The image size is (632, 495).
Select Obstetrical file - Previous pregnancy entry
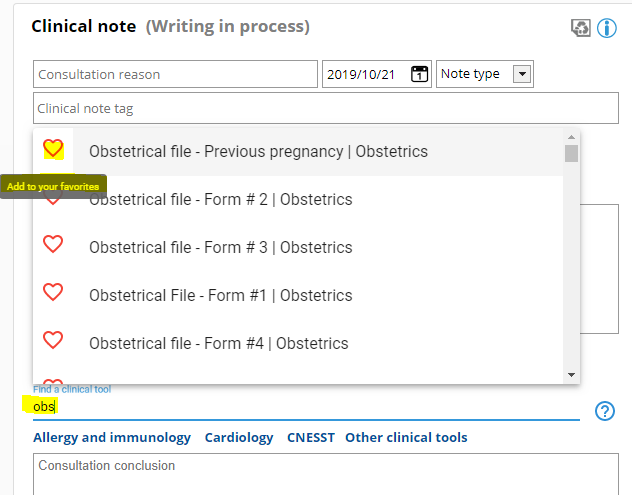coord(258,152)
